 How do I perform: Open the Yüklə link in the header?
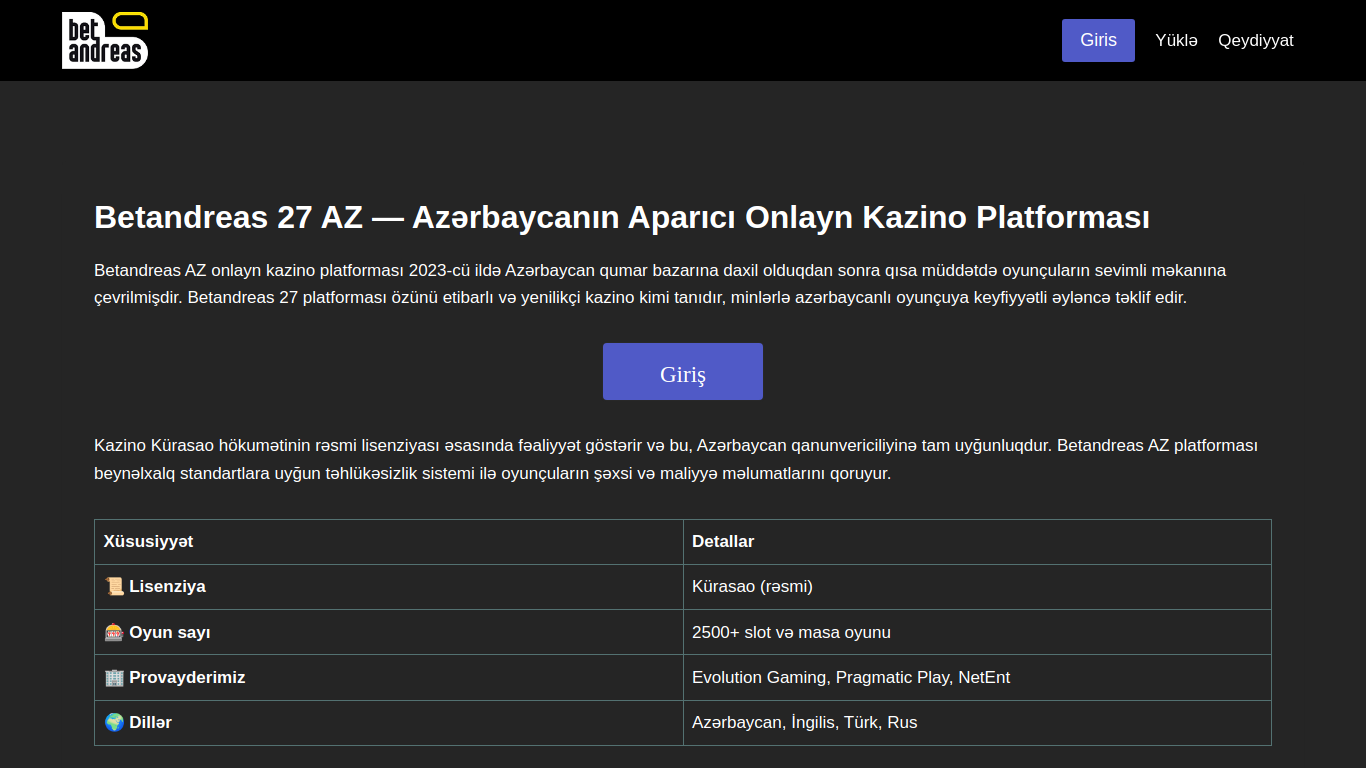tap(1176, 40)
